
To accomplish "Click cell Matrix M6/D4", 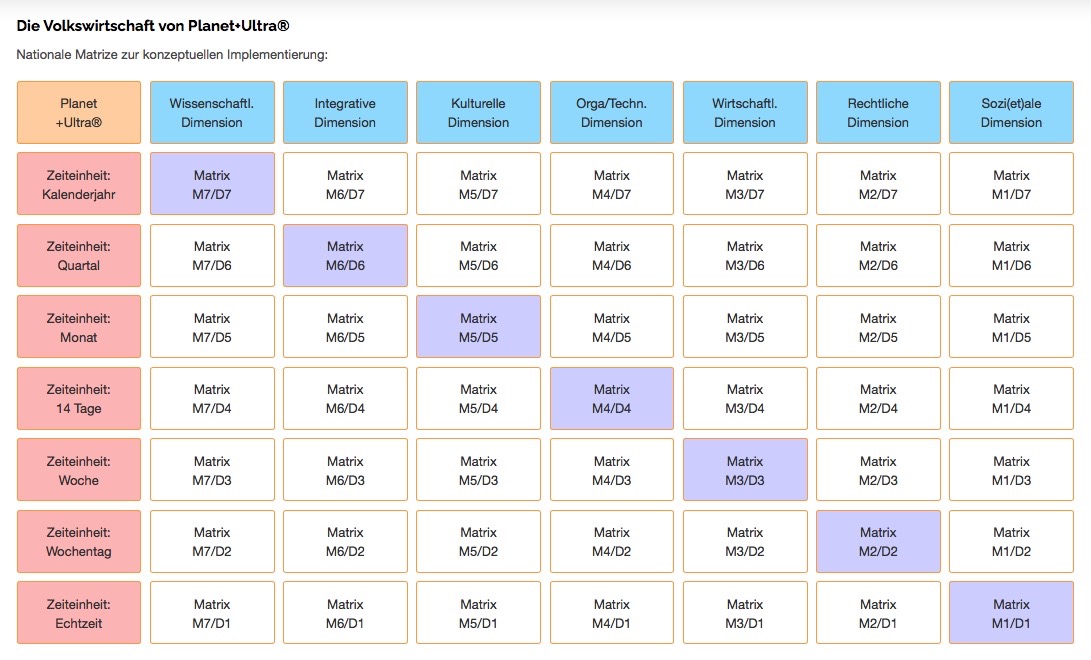I will point(345,399).
